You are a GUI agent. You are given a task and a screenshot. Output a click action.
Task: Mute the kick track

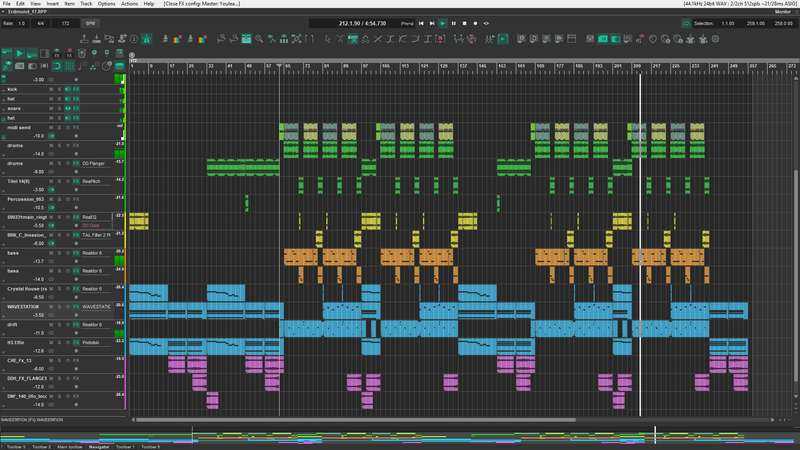pyautogui.click(x=51, y=89)
